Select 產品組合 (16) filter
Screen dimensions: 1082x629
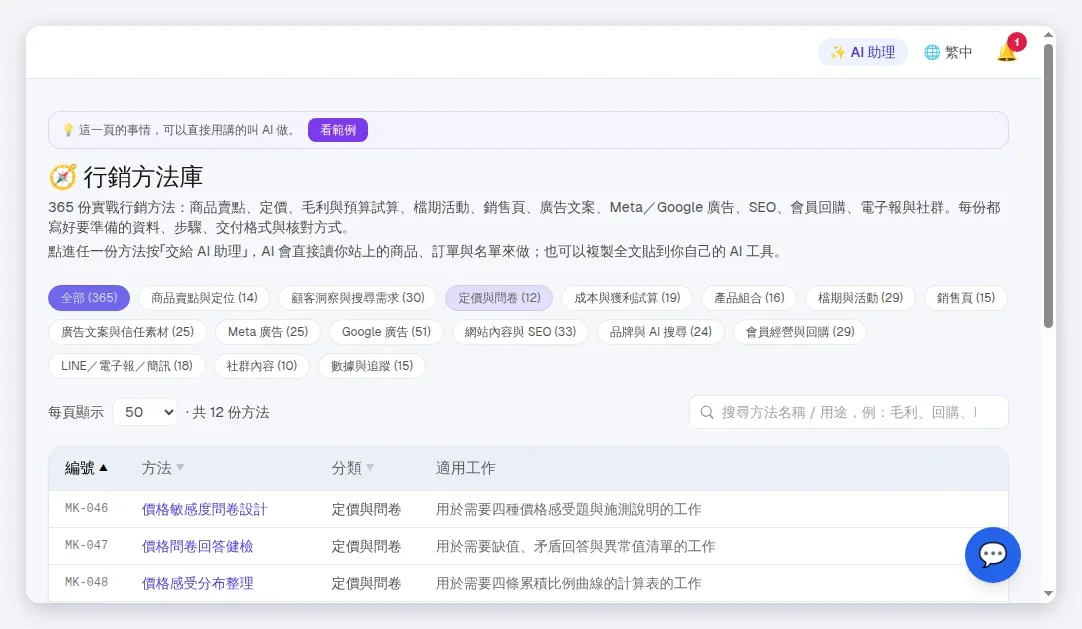[749, 298]
